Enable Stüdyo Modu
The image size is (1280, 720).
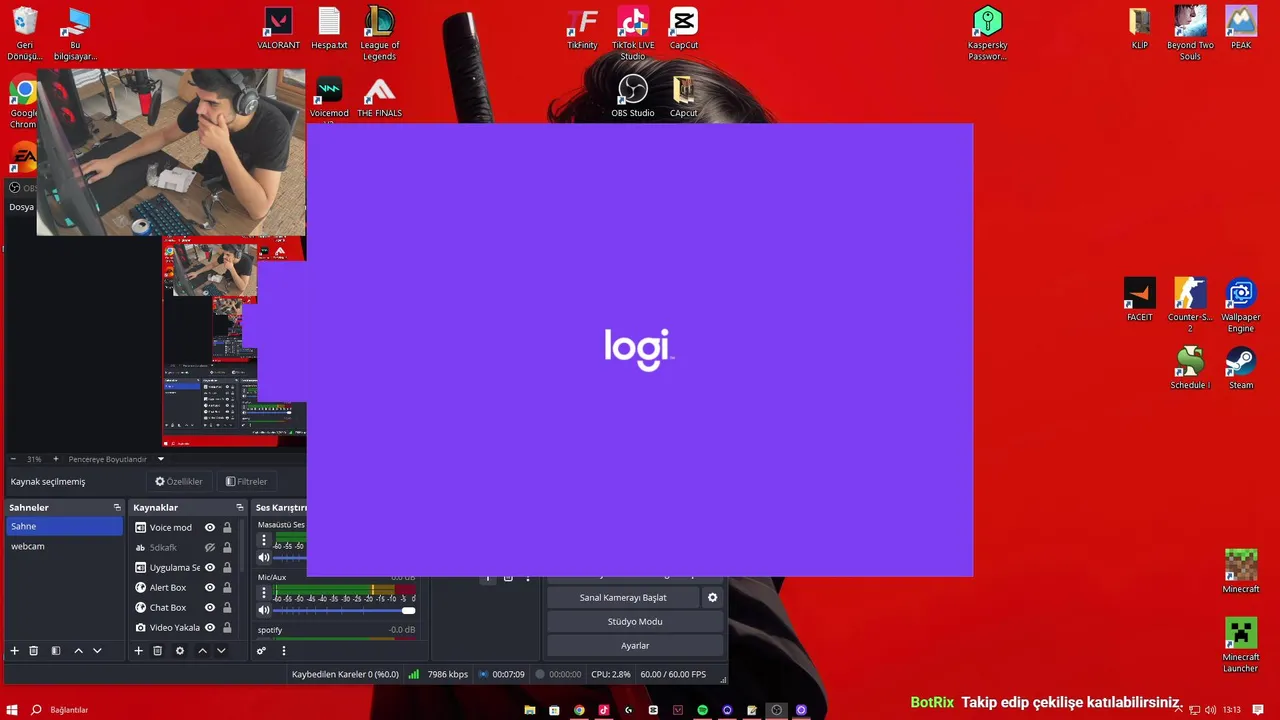click(635, 621)
